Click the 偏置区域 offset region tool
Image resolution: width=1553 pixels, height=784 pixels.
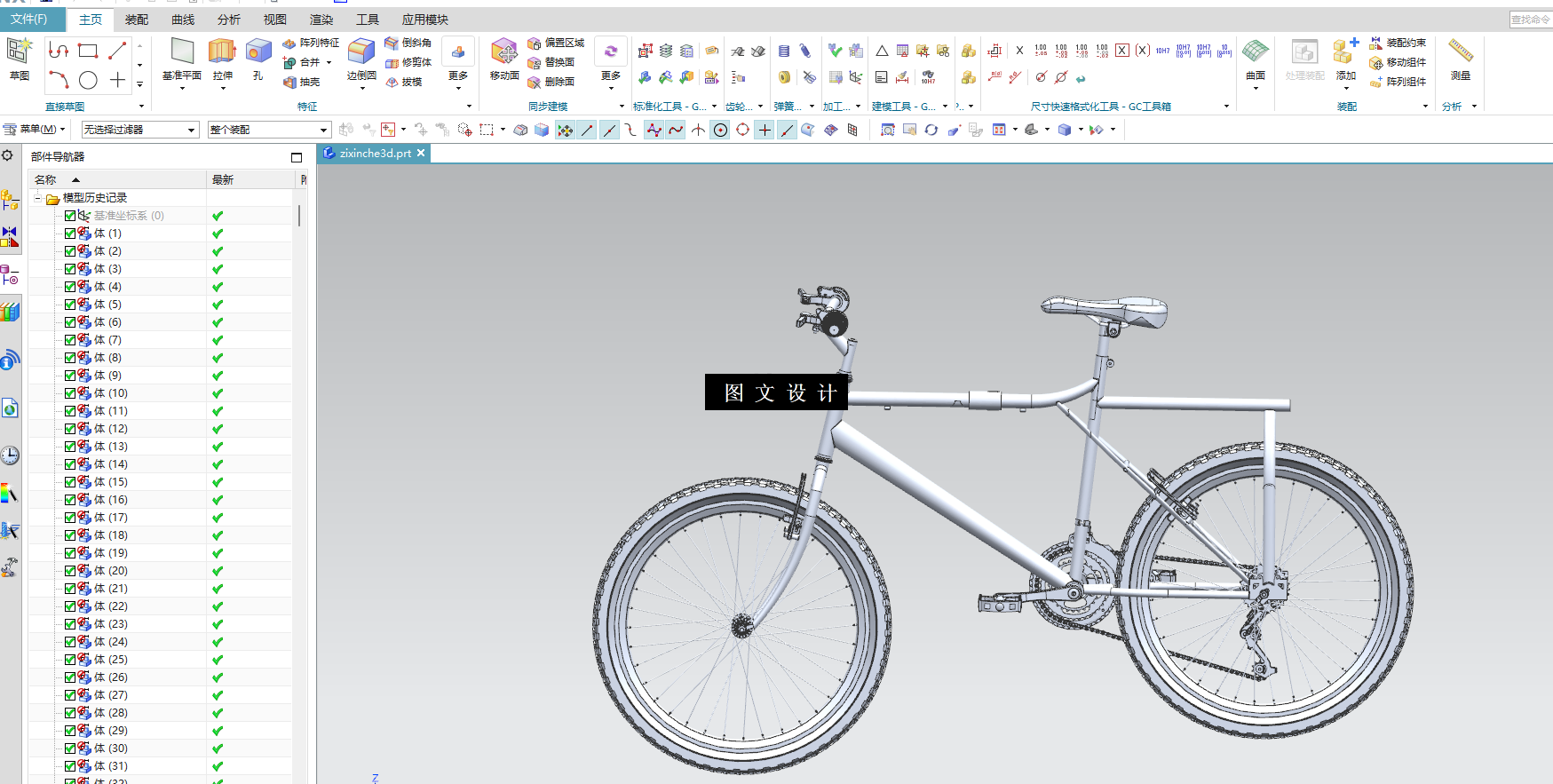[556, 43]
